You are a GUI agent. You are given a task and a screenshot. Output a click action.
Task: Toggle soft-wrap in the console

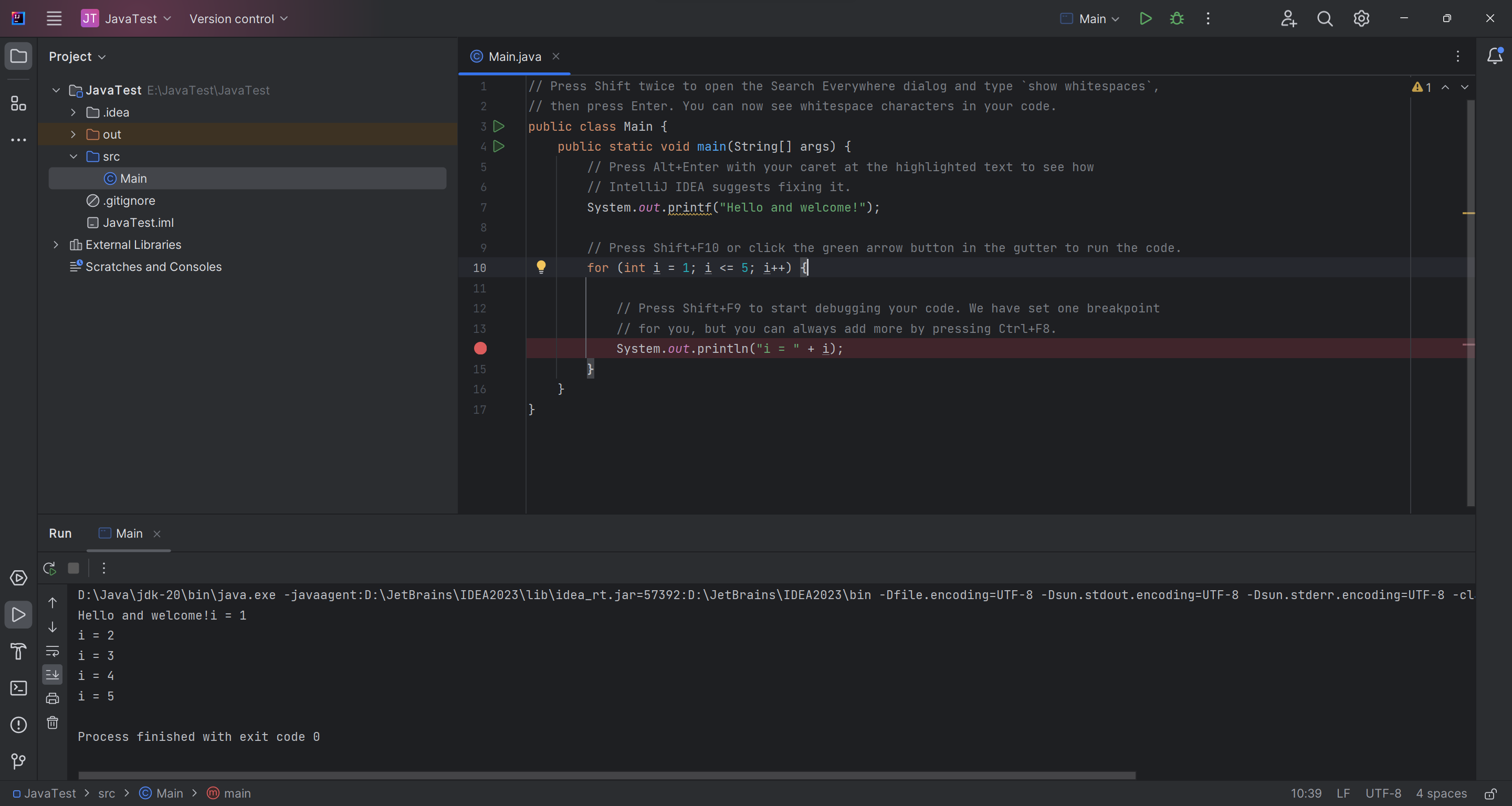[x=52, y=651]
